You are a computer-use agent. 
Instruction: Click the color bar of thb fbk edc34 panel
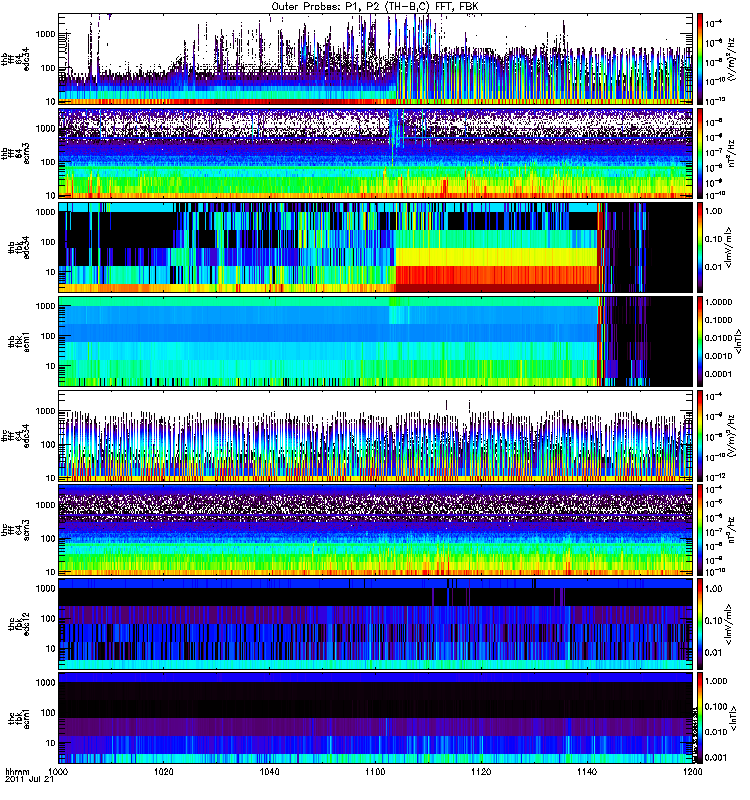tap(700, 247)
